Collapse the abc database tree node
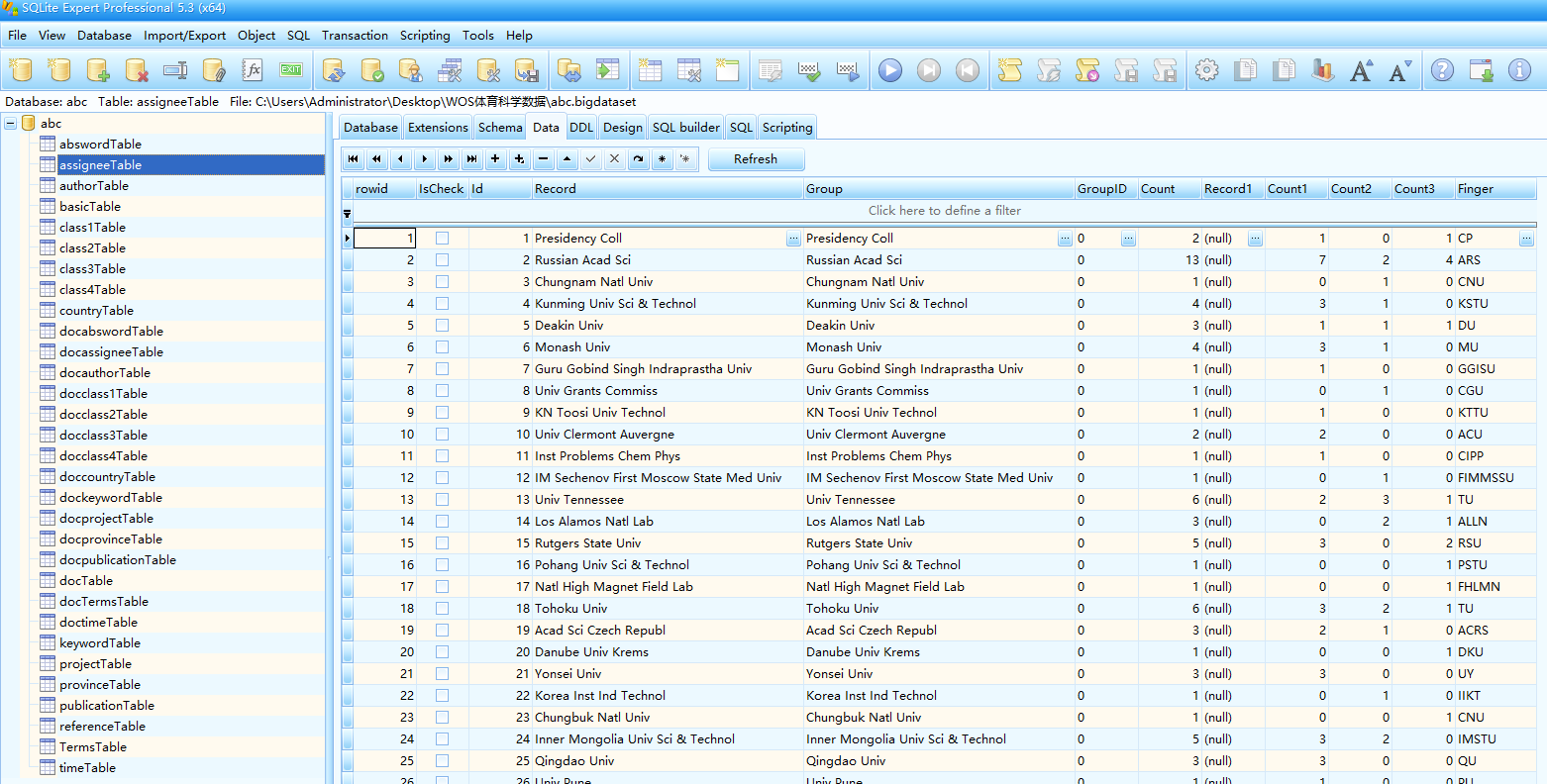This screenshot has height=784, width=1547. [10, 124]
